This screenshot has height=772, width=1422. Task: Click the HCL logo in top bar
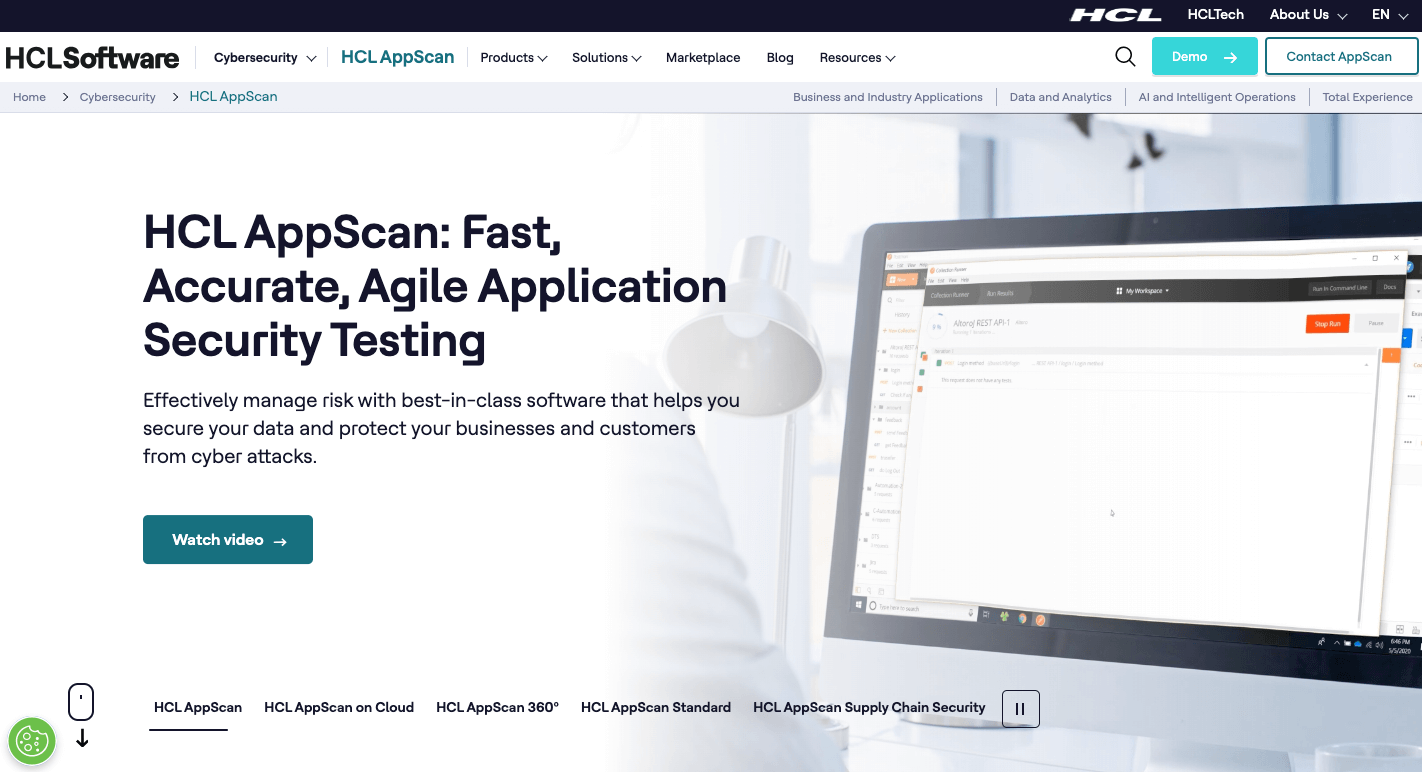pos(1115,15)
